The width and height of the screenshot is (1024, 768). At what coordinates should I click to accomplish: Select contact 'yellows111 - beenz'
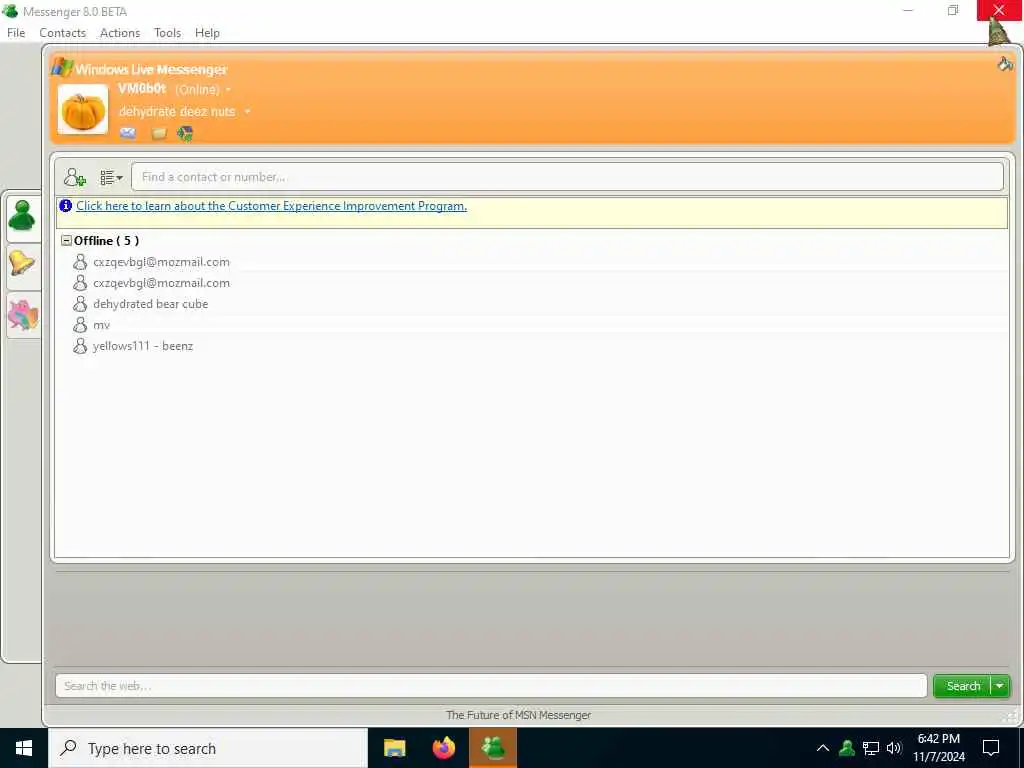coord(142,345)
